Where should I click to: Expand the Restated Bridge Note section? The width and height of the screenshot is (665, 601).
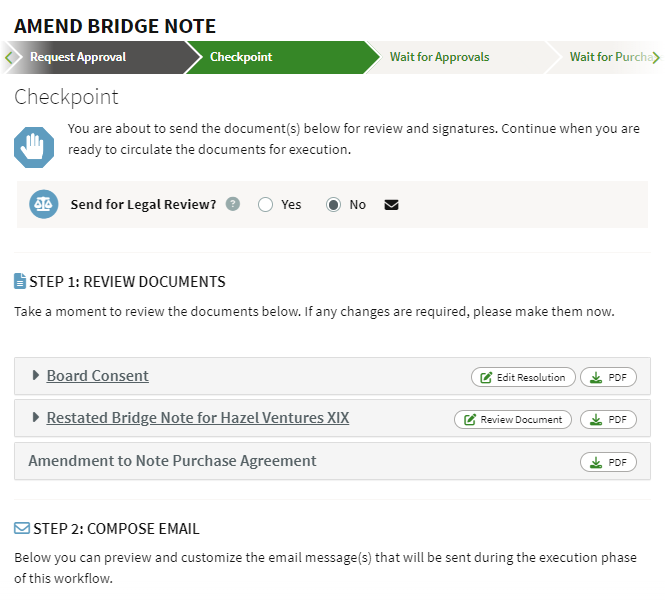(x=36, y=418)
